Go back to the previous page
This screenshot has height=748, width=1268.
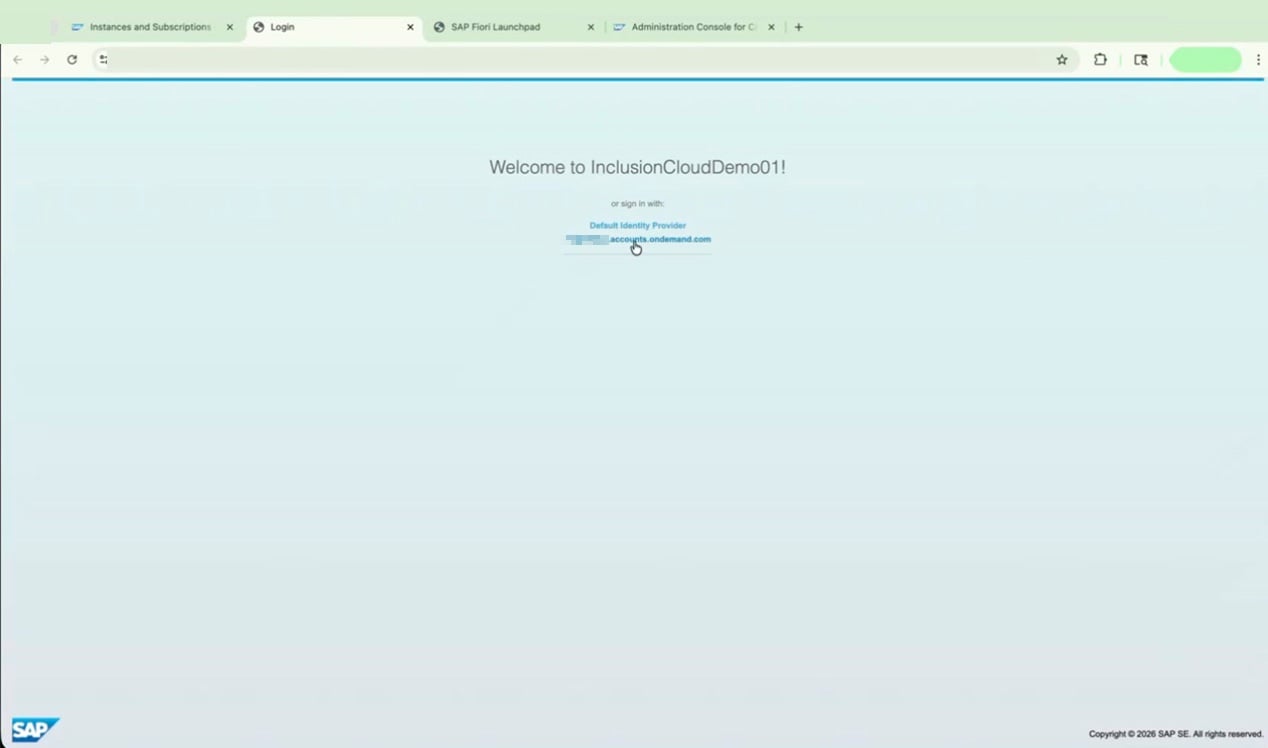(17, 60)
